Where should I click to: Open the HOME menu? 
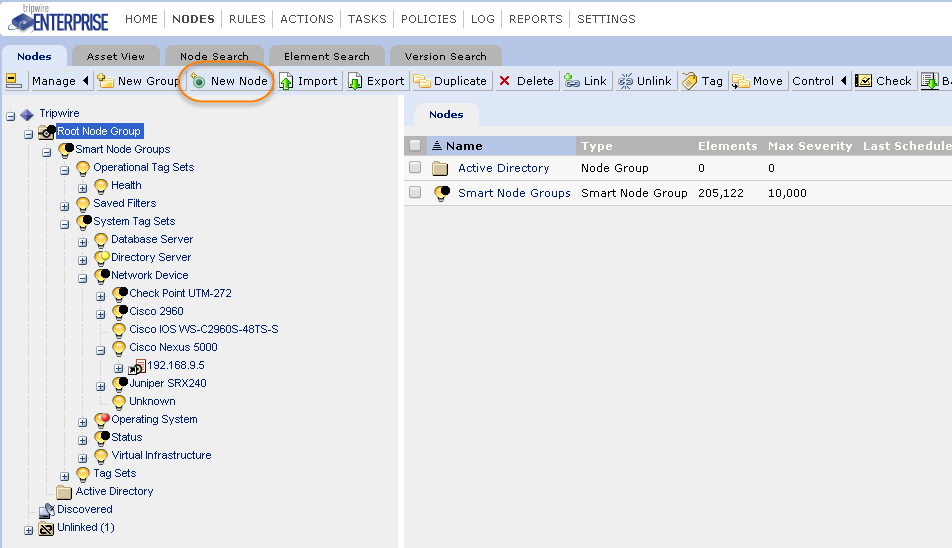click(141, 19)
